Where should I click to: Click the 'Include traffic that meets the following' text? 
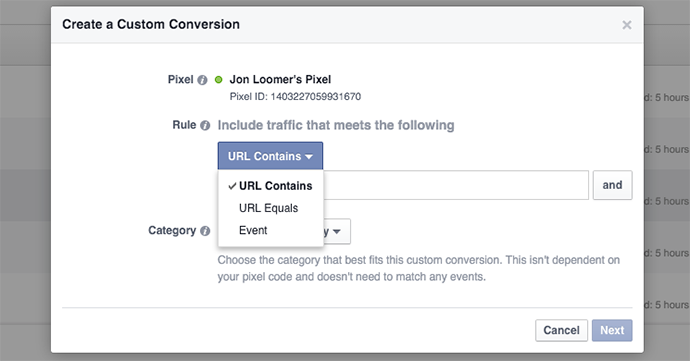(x=336, y=125)
